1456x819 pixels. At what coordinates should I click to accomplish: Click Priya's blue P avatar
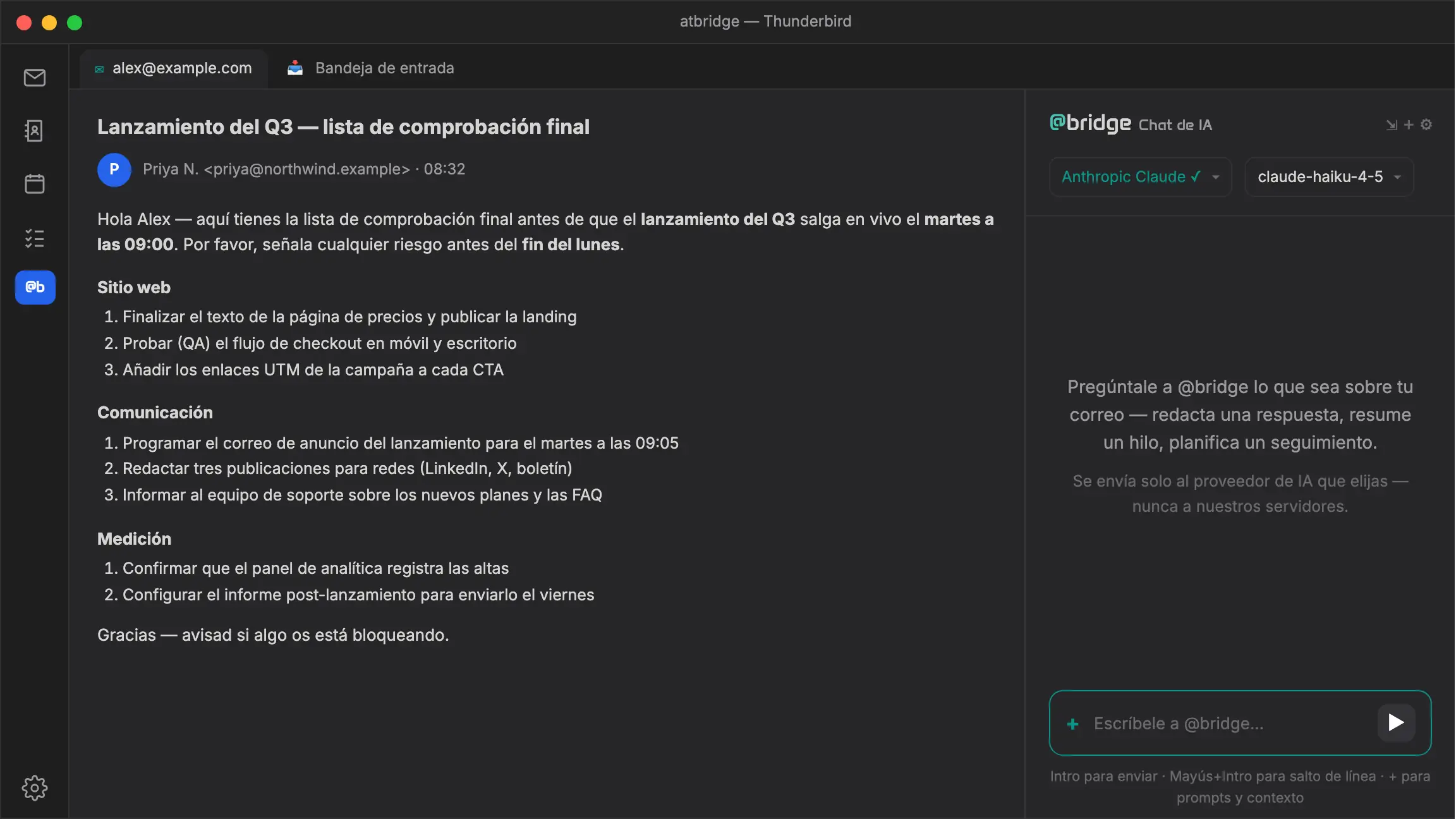(114, 169)
